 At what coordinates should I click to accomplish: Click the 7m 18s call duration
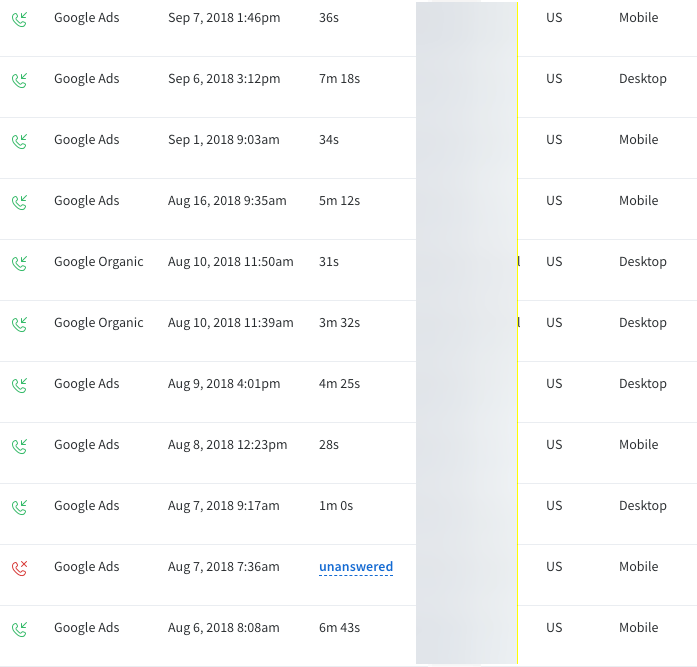pyautogui.click(x=339, y=79)
